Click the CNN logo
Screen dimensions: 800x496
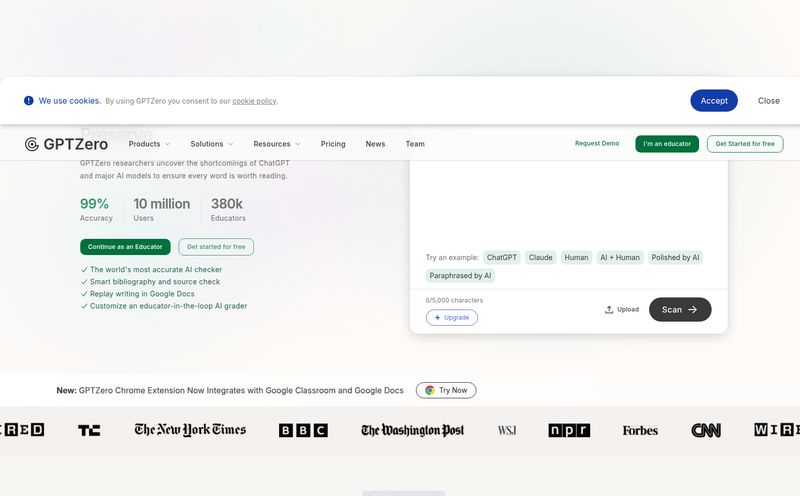tap(706, 430)
